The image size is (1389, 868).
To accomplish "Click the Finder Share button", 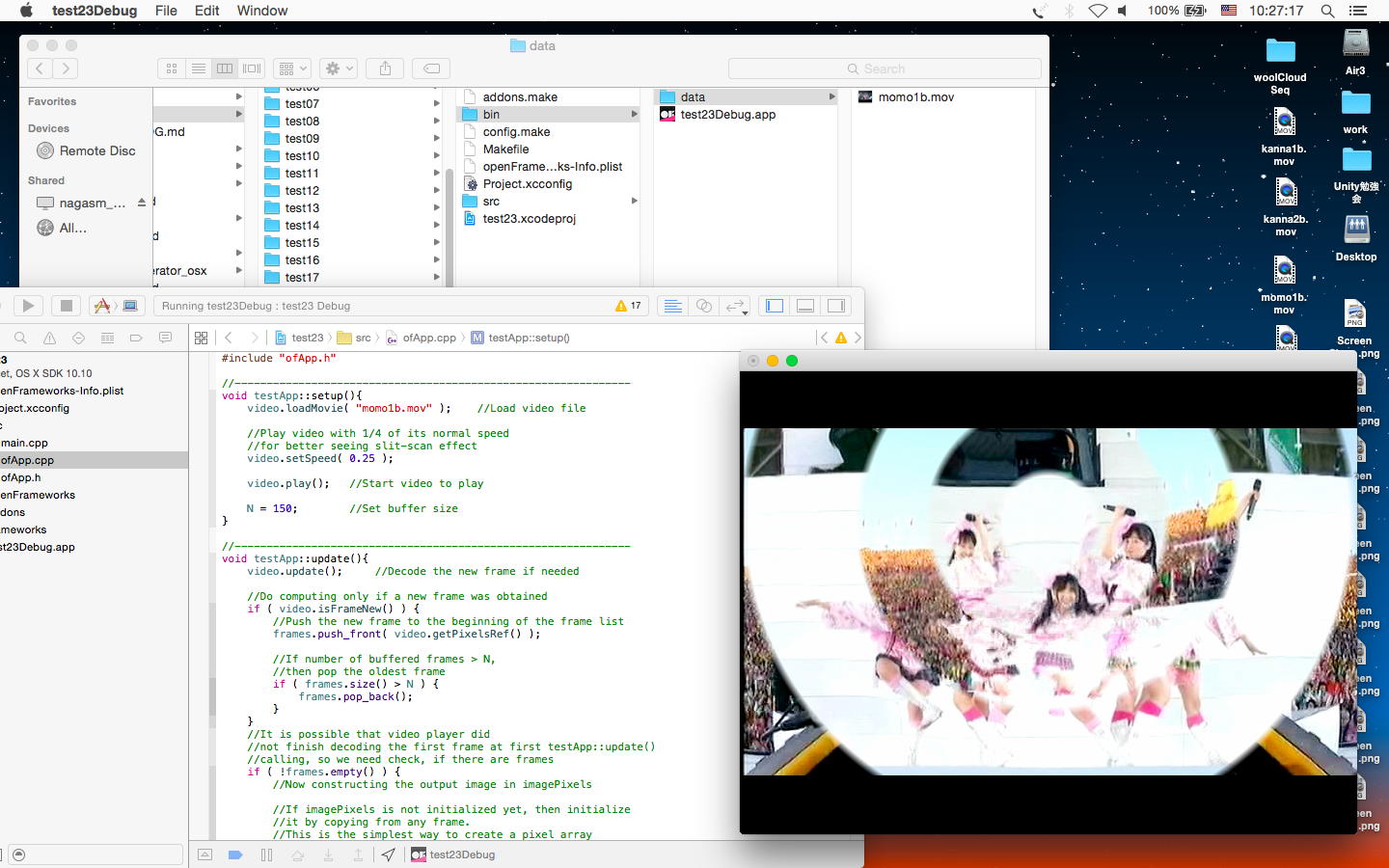I will click(x=385, y=68).
